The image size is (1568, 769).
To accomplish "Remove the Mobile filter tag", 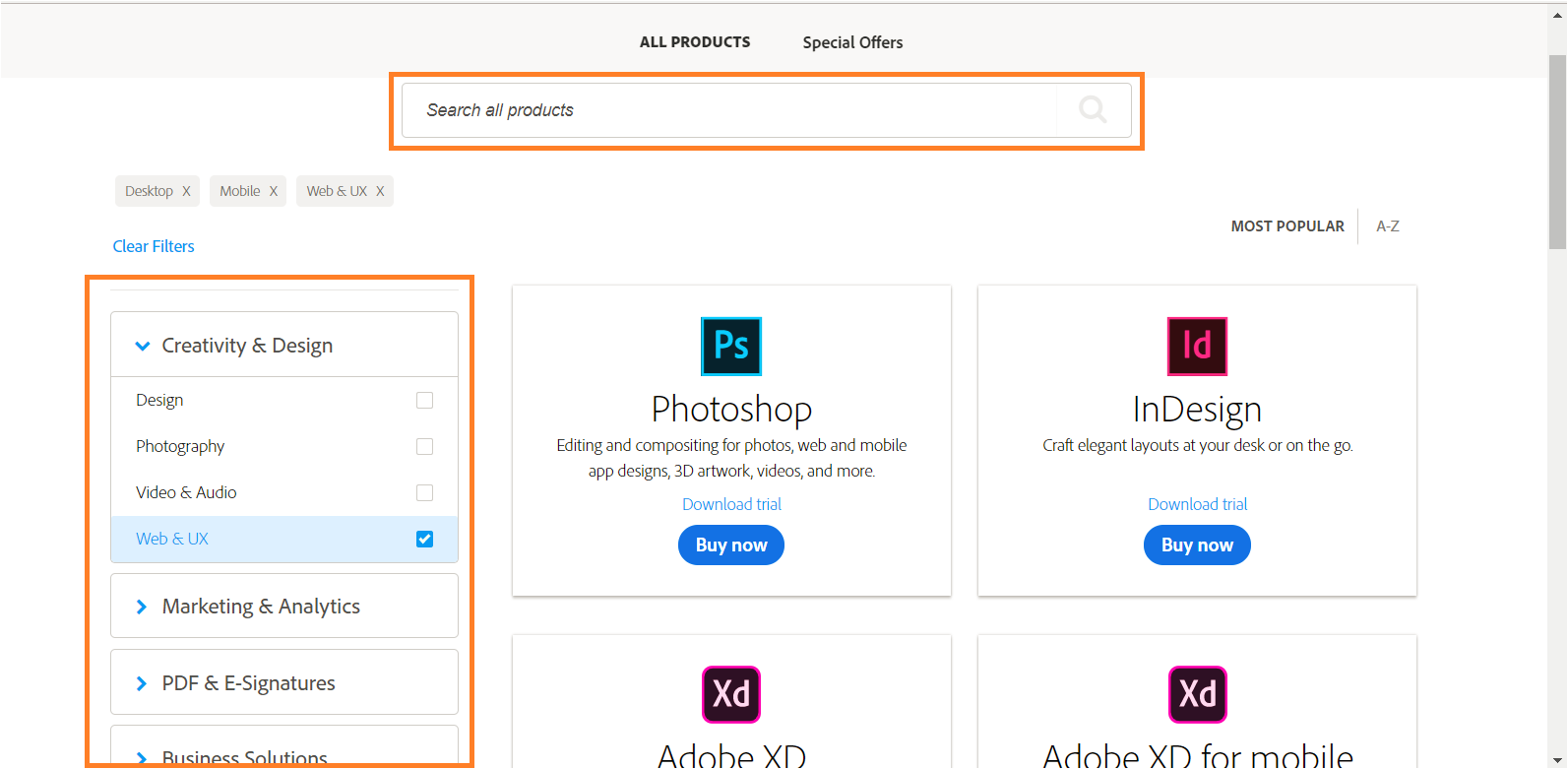I will pyautogui.click(x=274, y=191).
